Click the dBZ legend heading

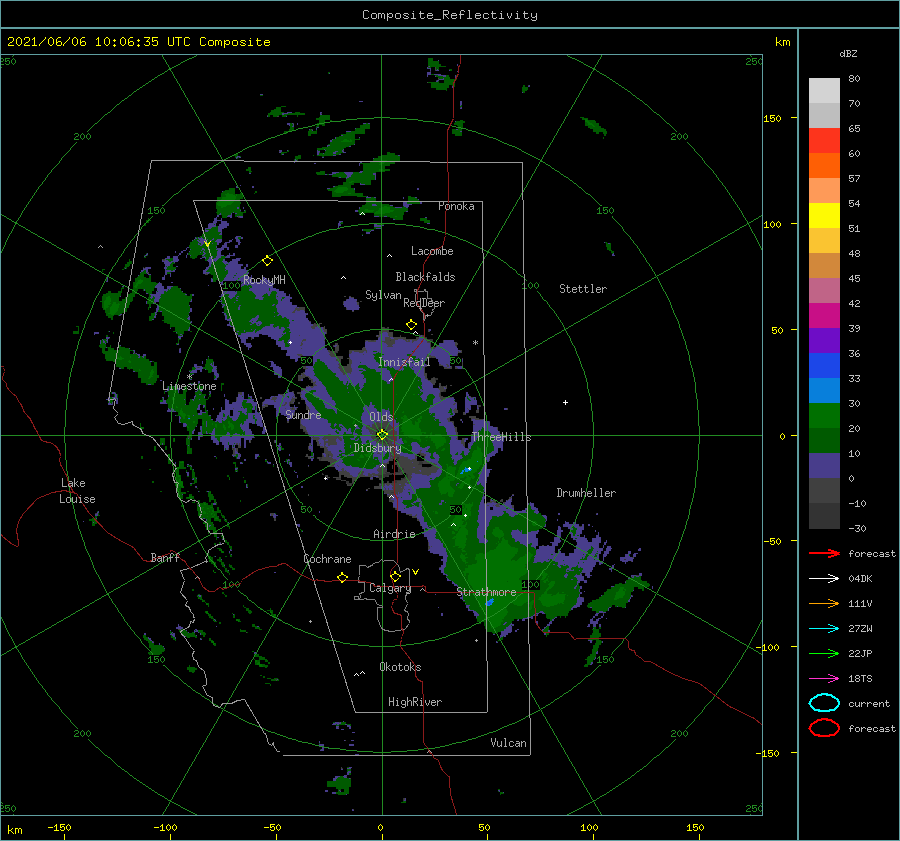tap(848, 53)
